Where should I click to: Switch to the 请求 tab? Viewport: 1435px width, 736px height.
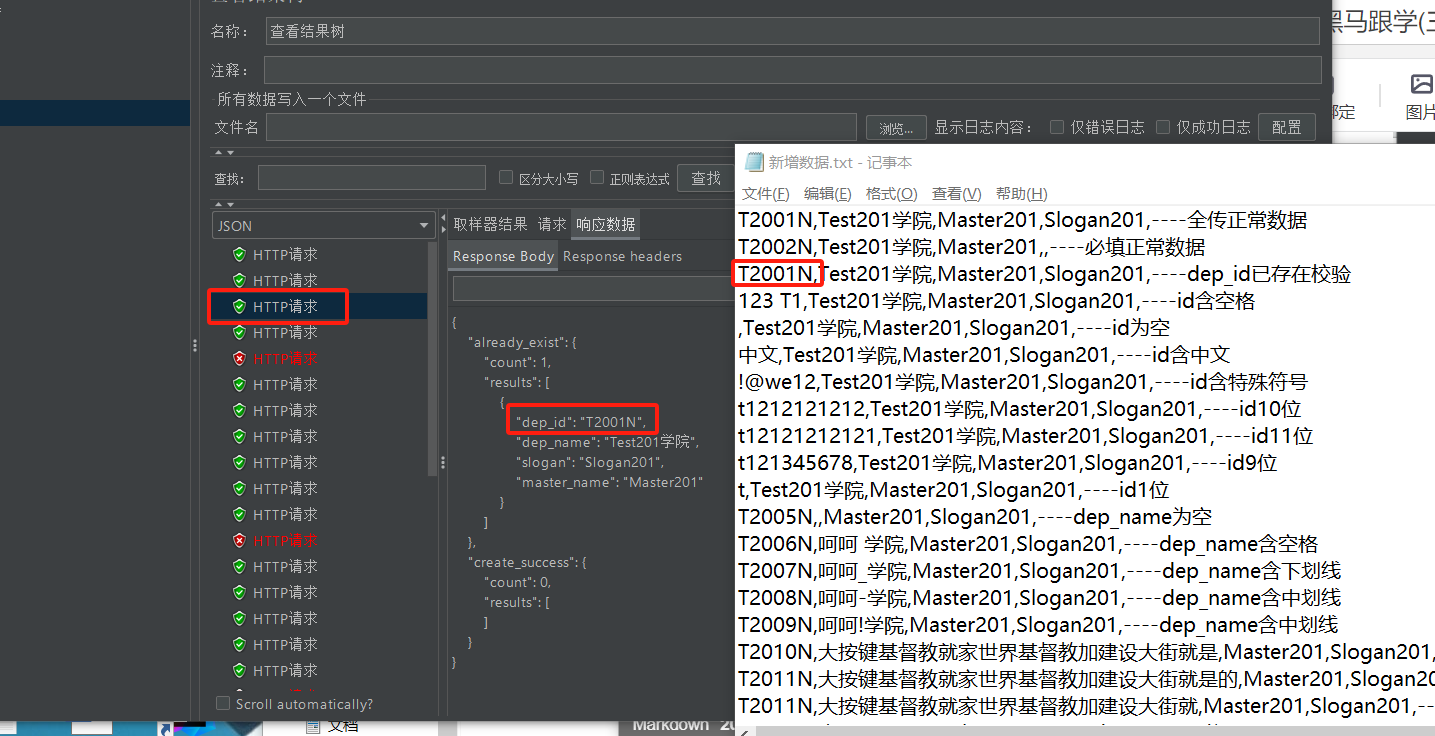552,225
